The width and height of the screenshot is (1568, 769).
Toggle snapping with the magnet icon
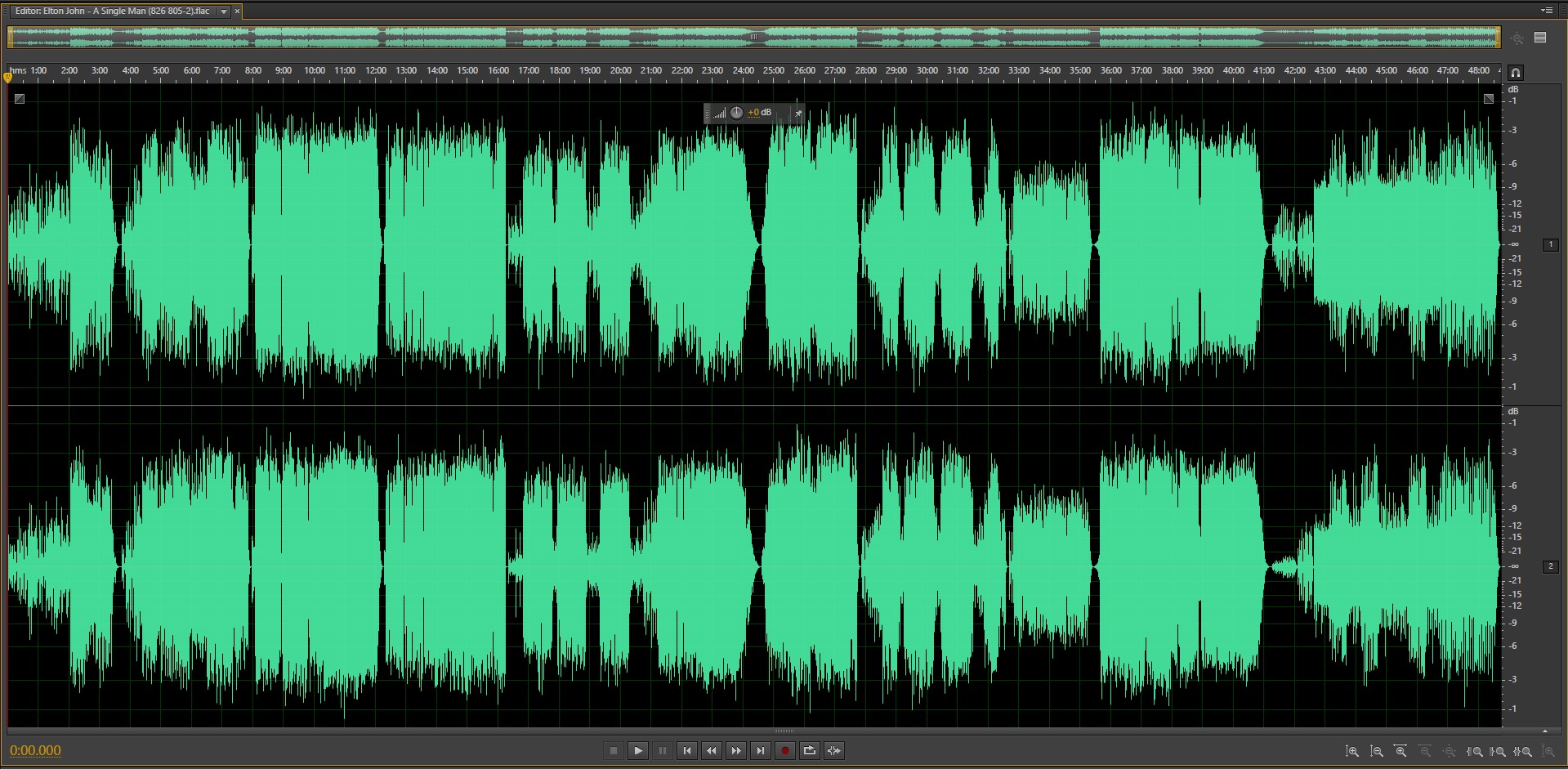(x=1515, y=72)
